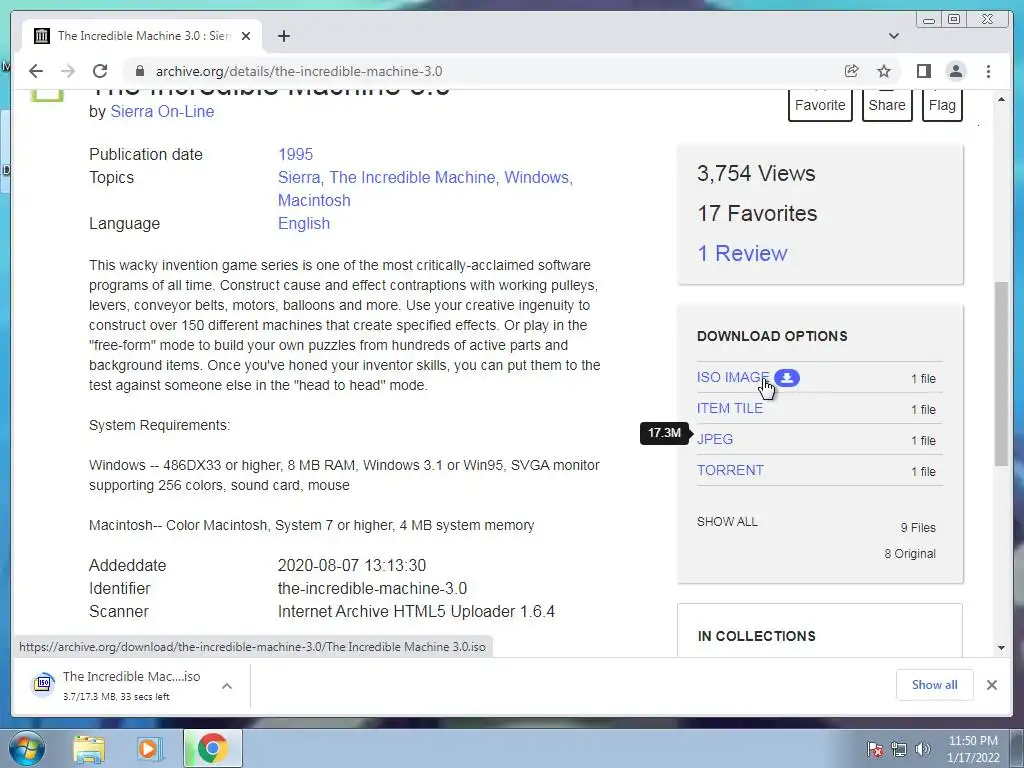Open the volume tray icon
The image size is (1024, 768).
point(923,749)
